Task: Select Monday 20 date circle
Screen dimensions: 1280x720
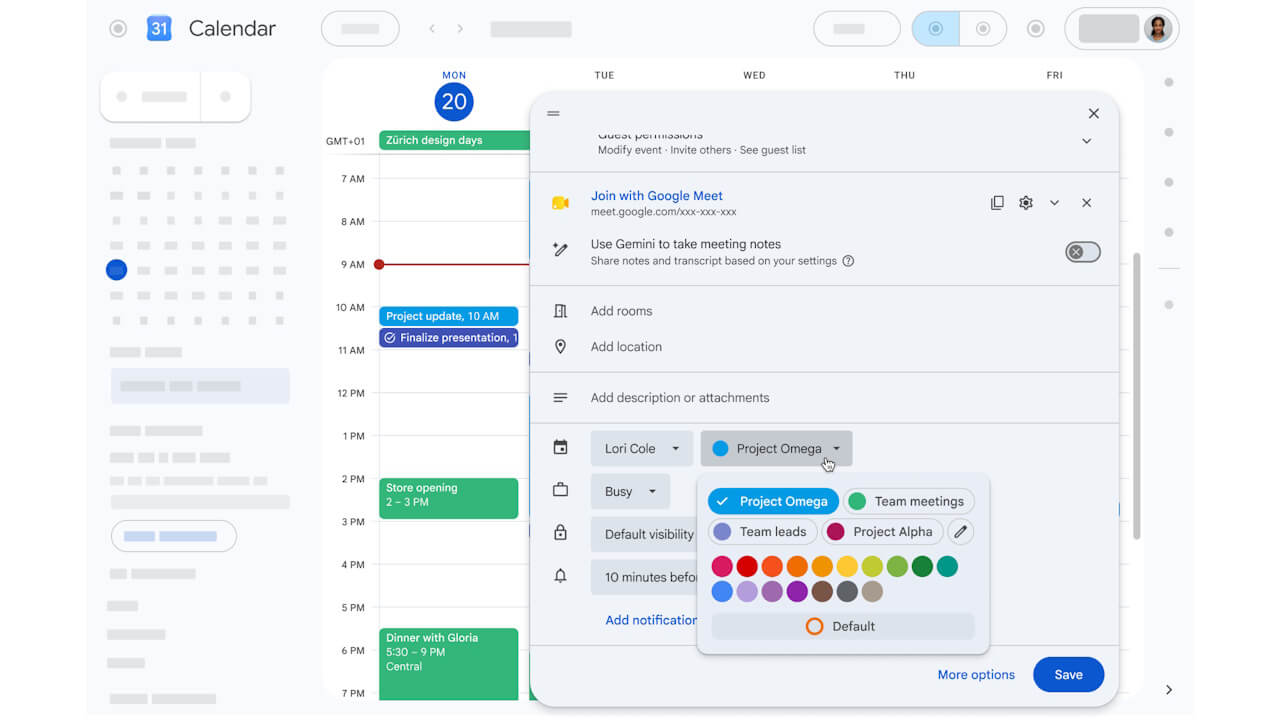Action: click(454, 102)
